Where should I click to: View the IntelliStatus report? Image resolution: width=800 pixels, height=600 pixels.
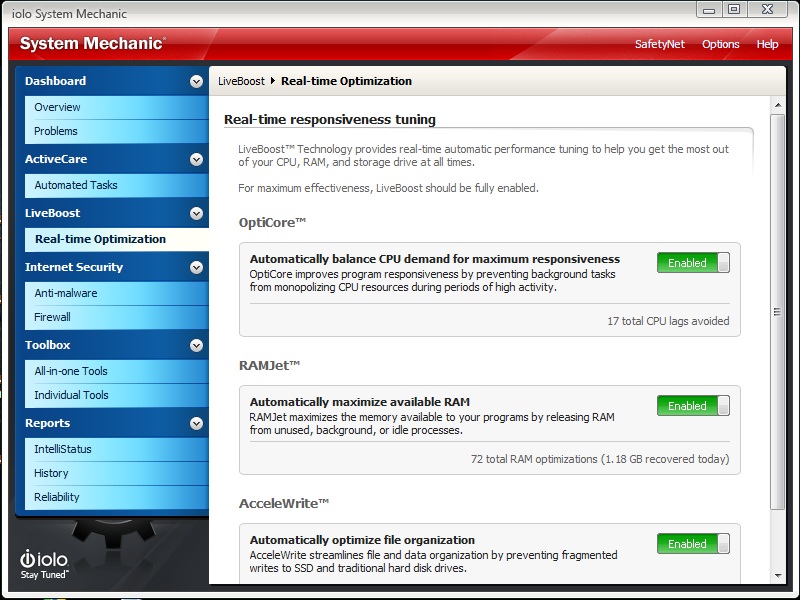(117, 449)
